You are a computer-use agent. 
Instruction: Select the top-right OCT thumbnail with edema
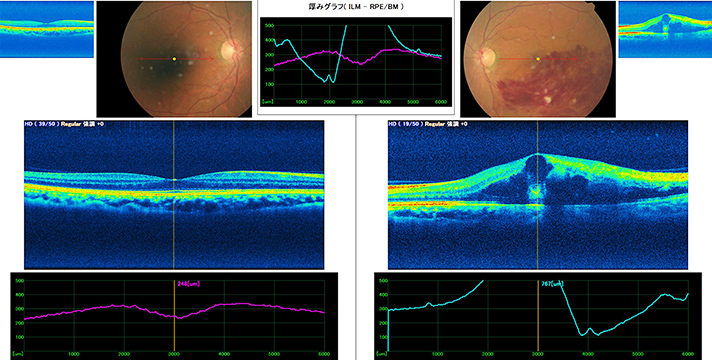(665, 29)
